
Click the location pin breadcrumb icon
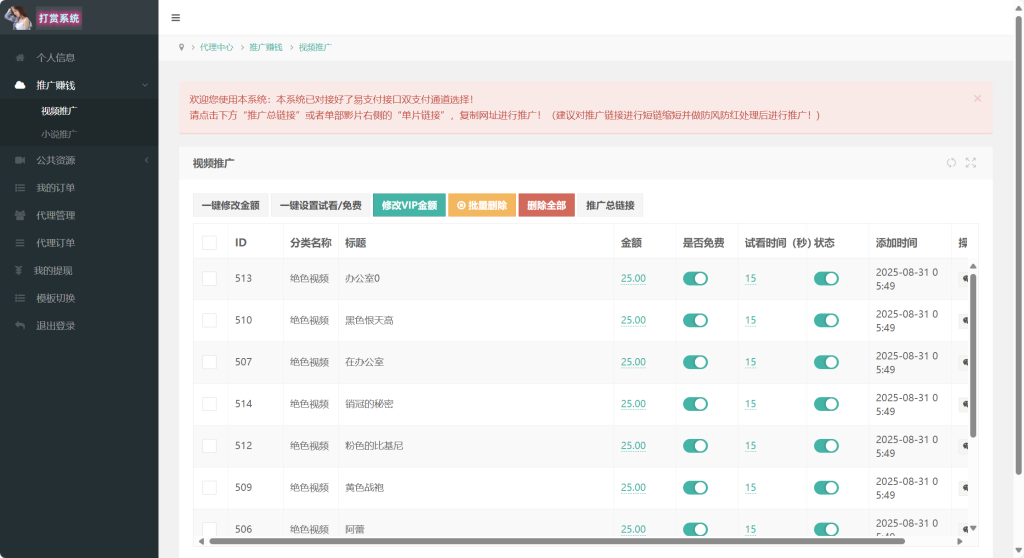coord(182,47)
